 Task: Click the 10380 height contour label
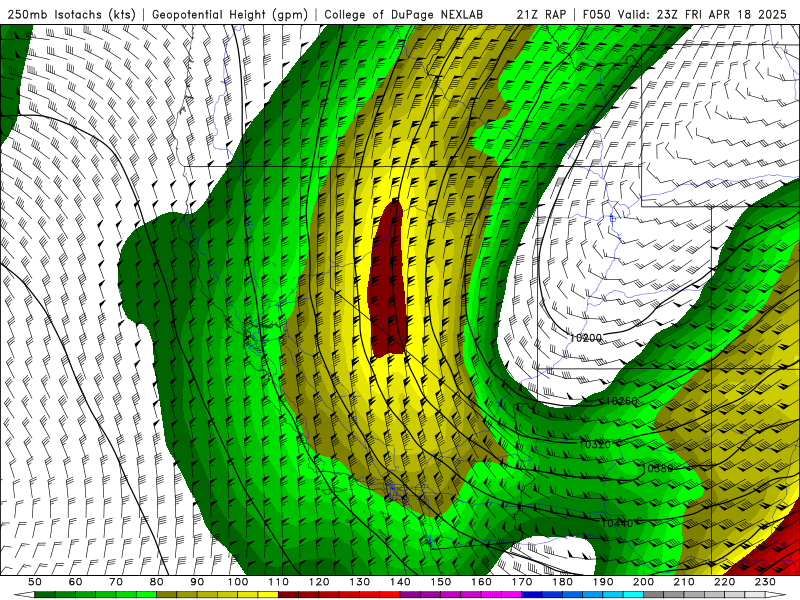click(x=657, y=468)
